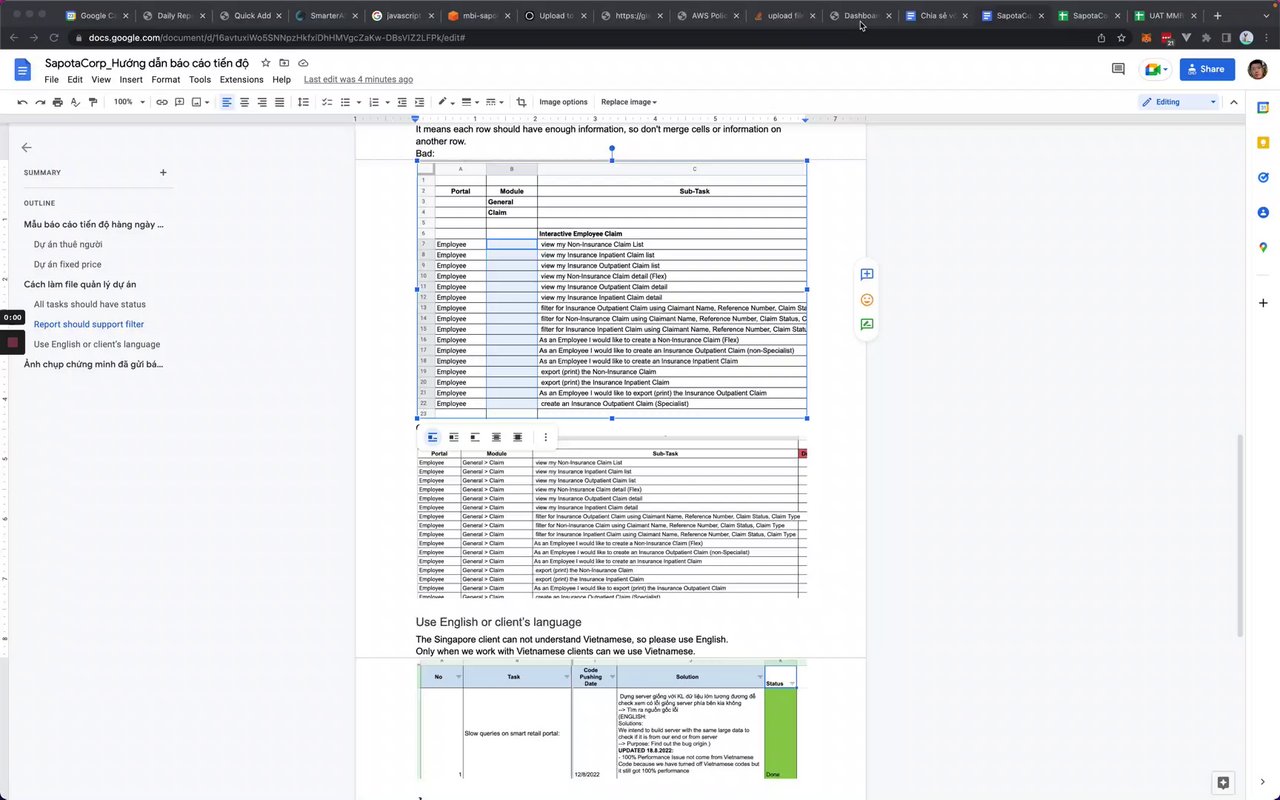1280x800 pixels.
Task: Open the comment history panel
Action: click(1118, 69)
